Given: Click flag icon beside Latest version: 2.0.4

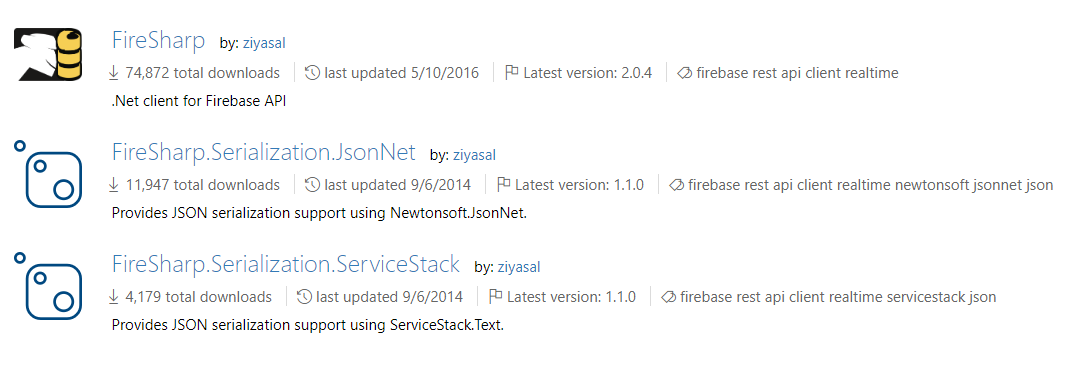Looking at the screenshot, I should pos(511,73).
